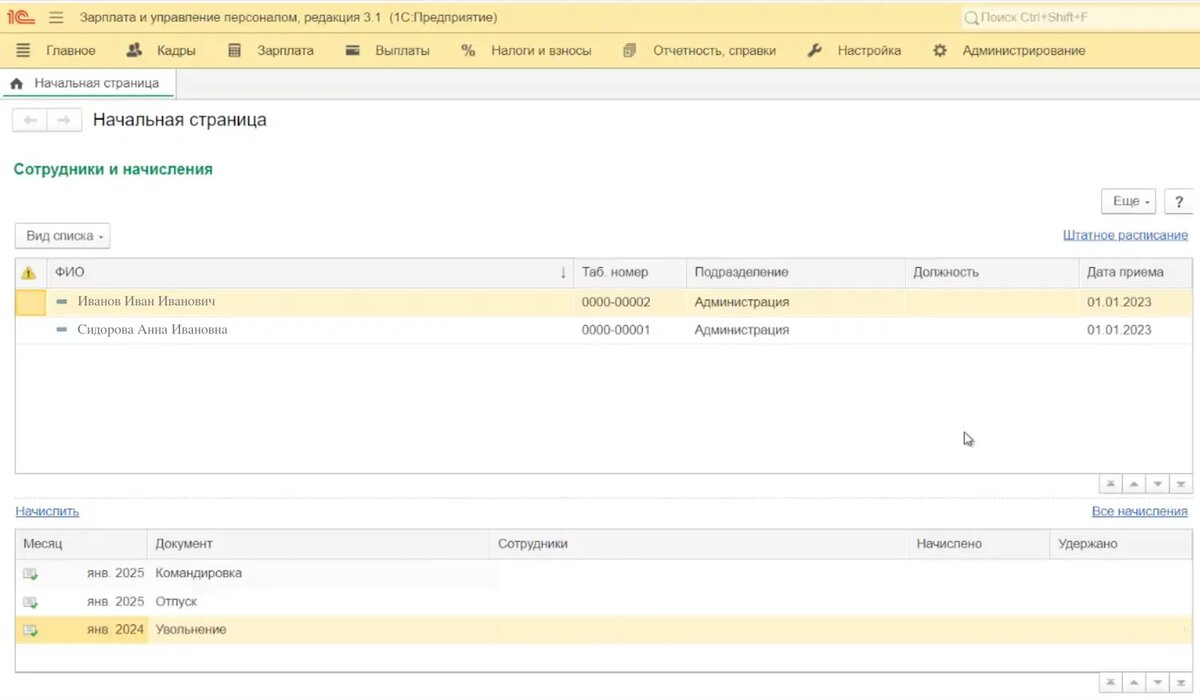This screenshot has height=700, width=1200.
Task: Click the Начислить link
Action: coord(47,511)
